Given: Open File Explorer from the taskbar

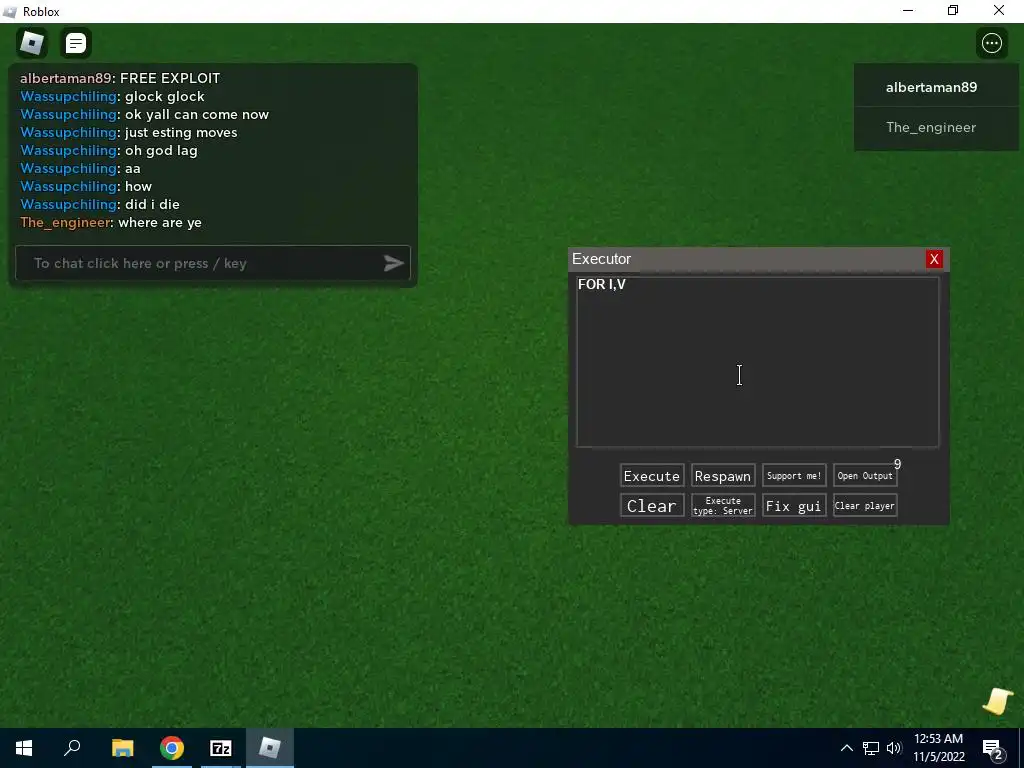Looking at the screenshot, I should (122, 748).
